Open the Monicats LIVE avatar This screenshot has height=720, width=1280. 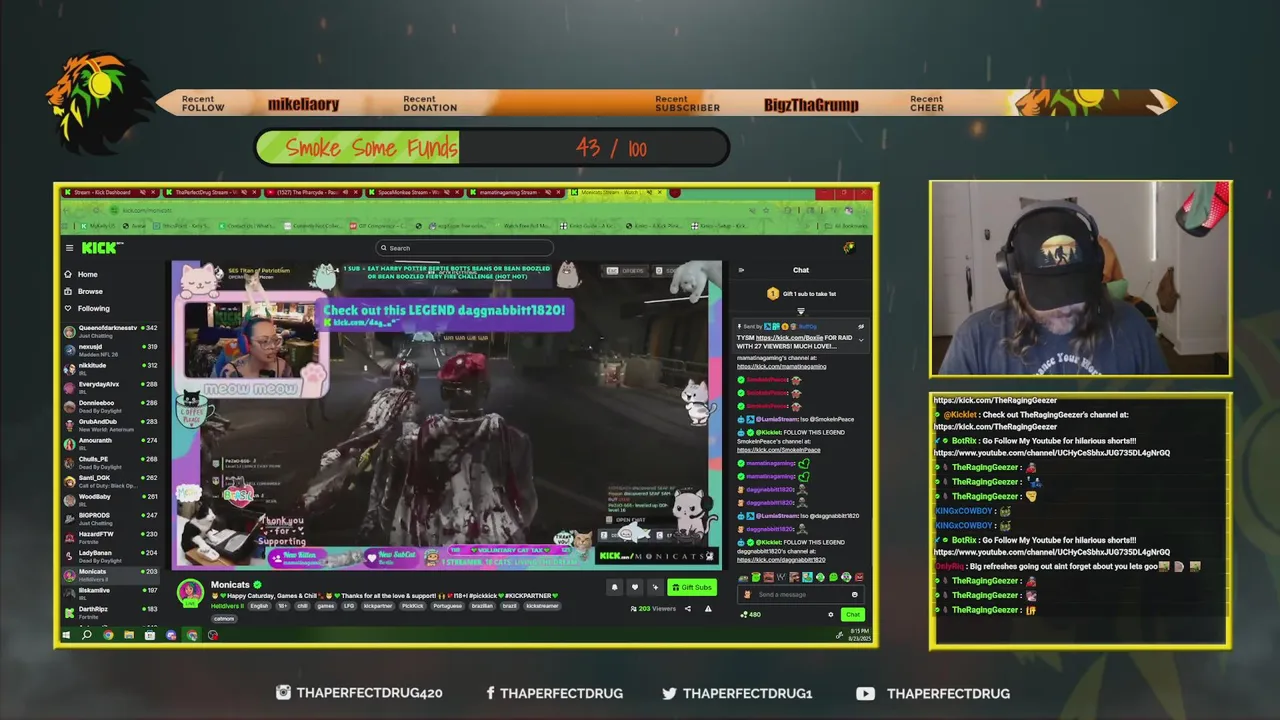click(x=190, y=592)
